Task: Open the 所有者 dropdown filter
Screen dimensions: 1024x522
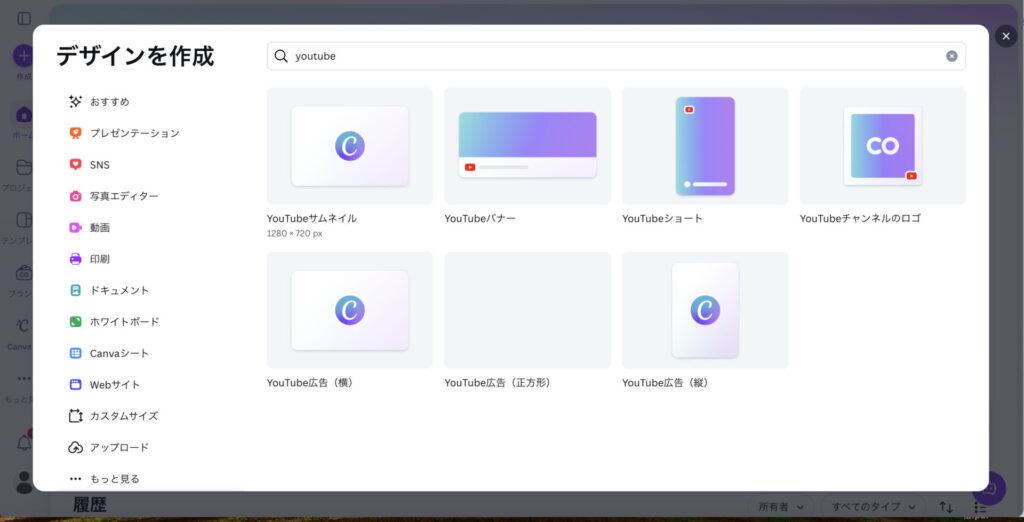Action: pyautogui.click(x=781, y=507)
